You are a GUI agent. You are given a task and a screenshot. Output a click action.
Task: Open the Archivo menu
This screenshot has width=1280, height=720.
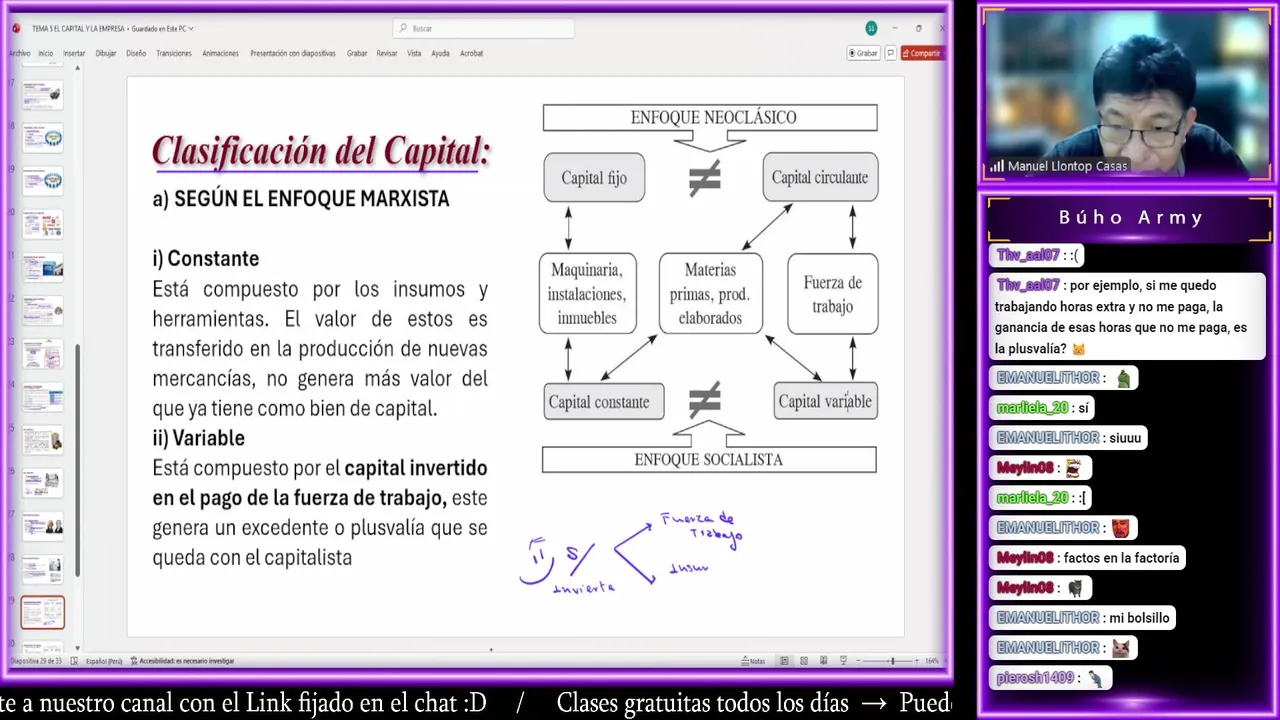19,53
